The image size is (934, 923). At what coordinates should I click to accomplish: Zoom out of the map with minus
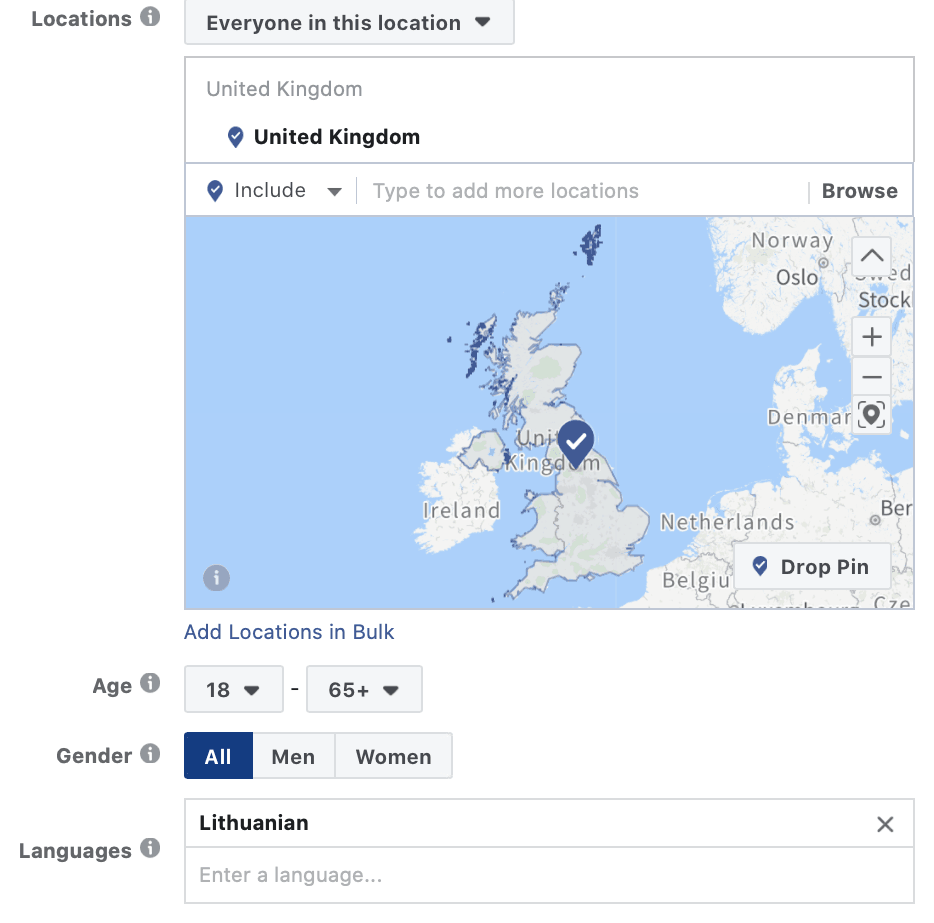872,377
